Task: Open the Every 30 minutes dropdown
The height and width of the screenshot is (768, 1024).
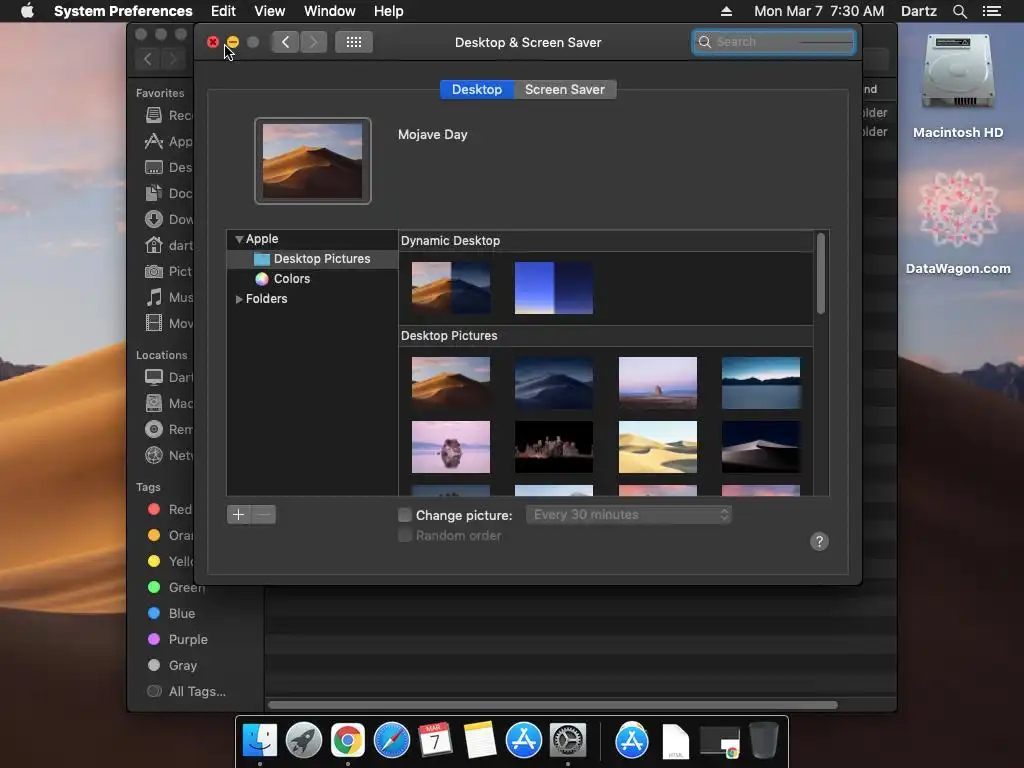Action: (628, 515)
